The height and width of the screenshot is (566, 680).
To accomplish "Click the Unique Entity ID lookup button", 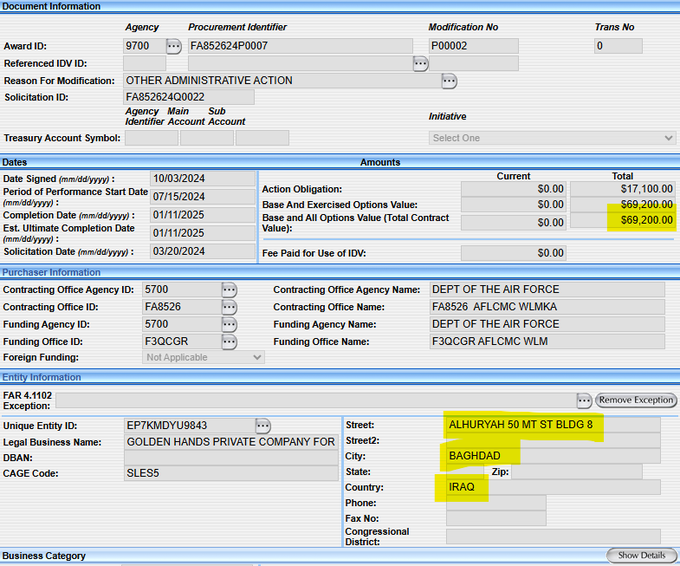I will point(263,426).
